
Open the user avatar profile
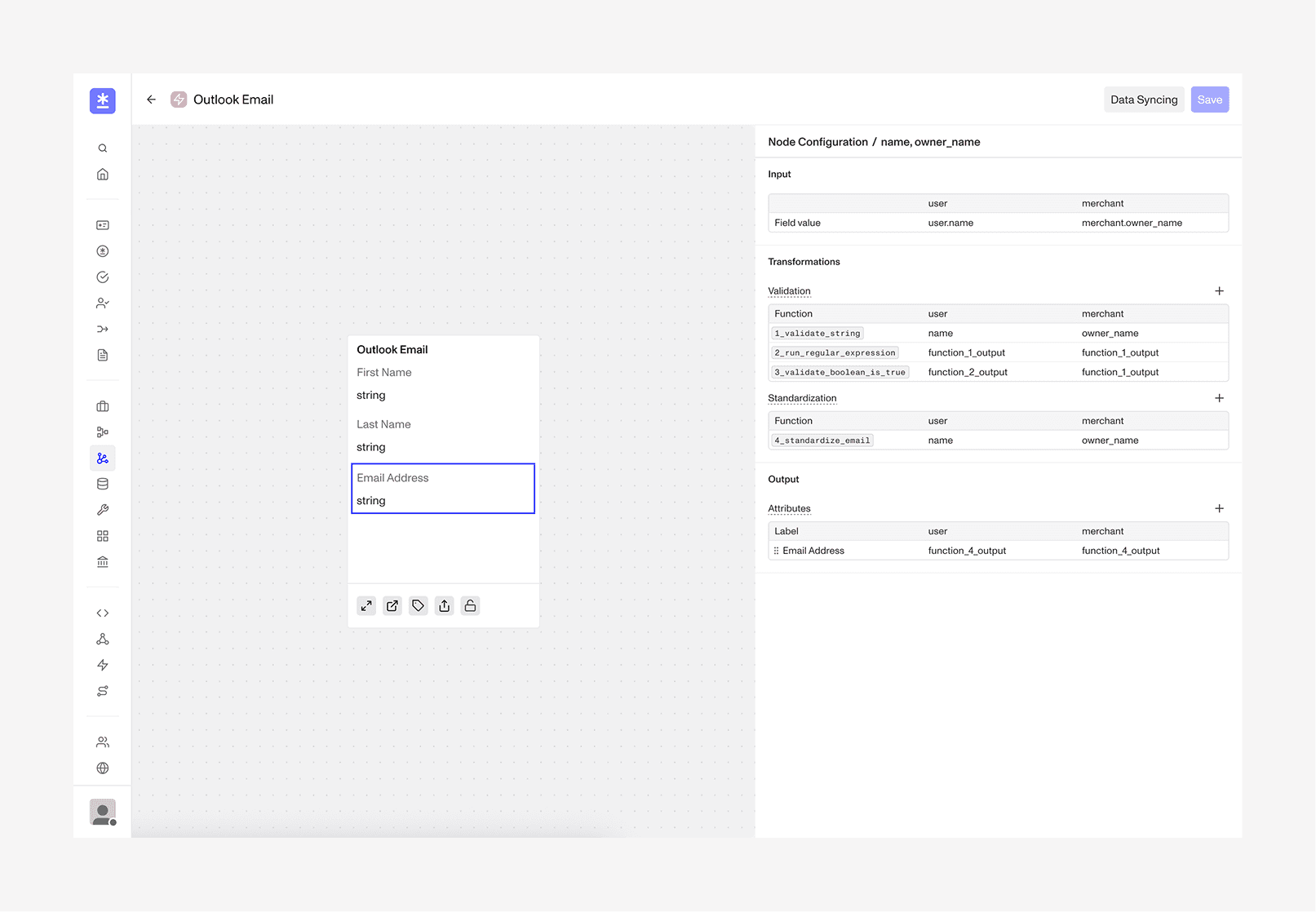point(103,812)
